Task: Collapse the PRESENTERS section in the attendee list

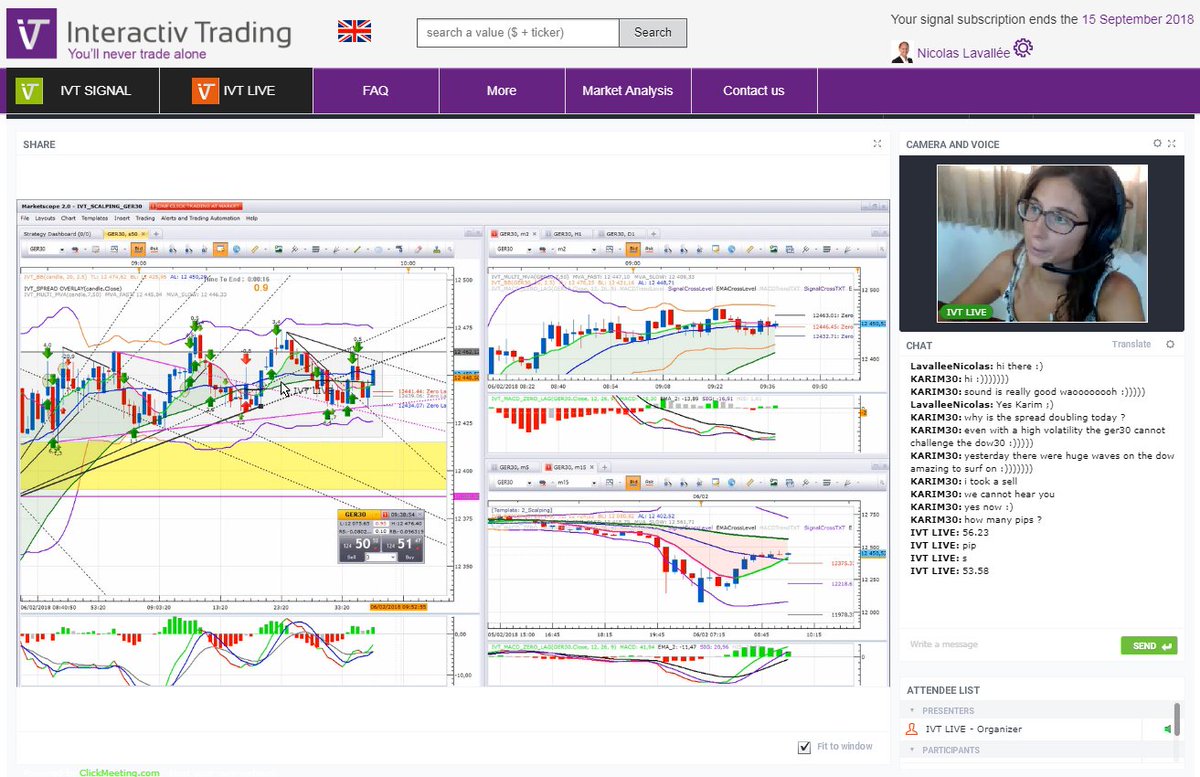Action: coord(912,710)
